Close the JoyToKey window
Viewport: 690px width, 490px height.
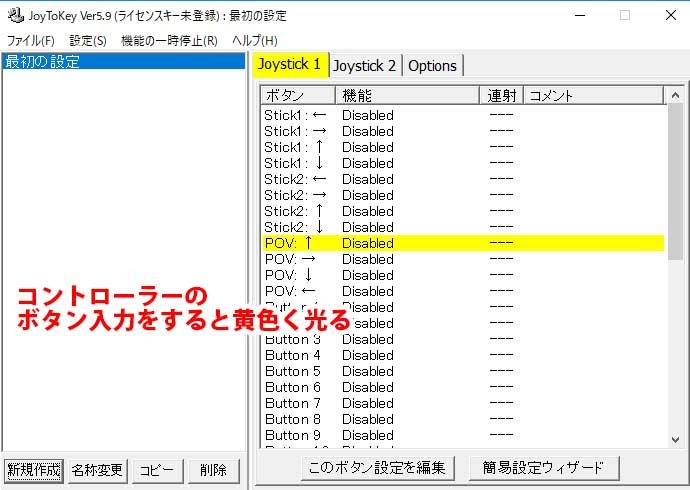coord(671,15)
